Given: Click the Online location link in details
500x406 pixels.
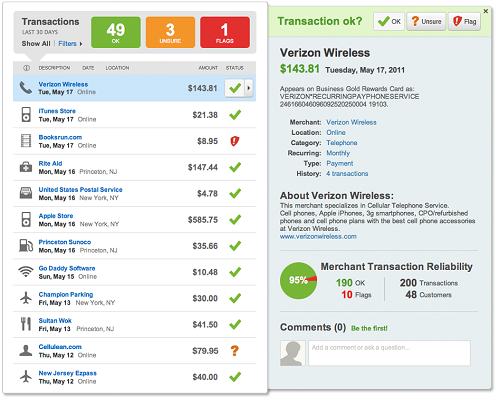Looking at the screenshot, I should click(x=336, y=132).
